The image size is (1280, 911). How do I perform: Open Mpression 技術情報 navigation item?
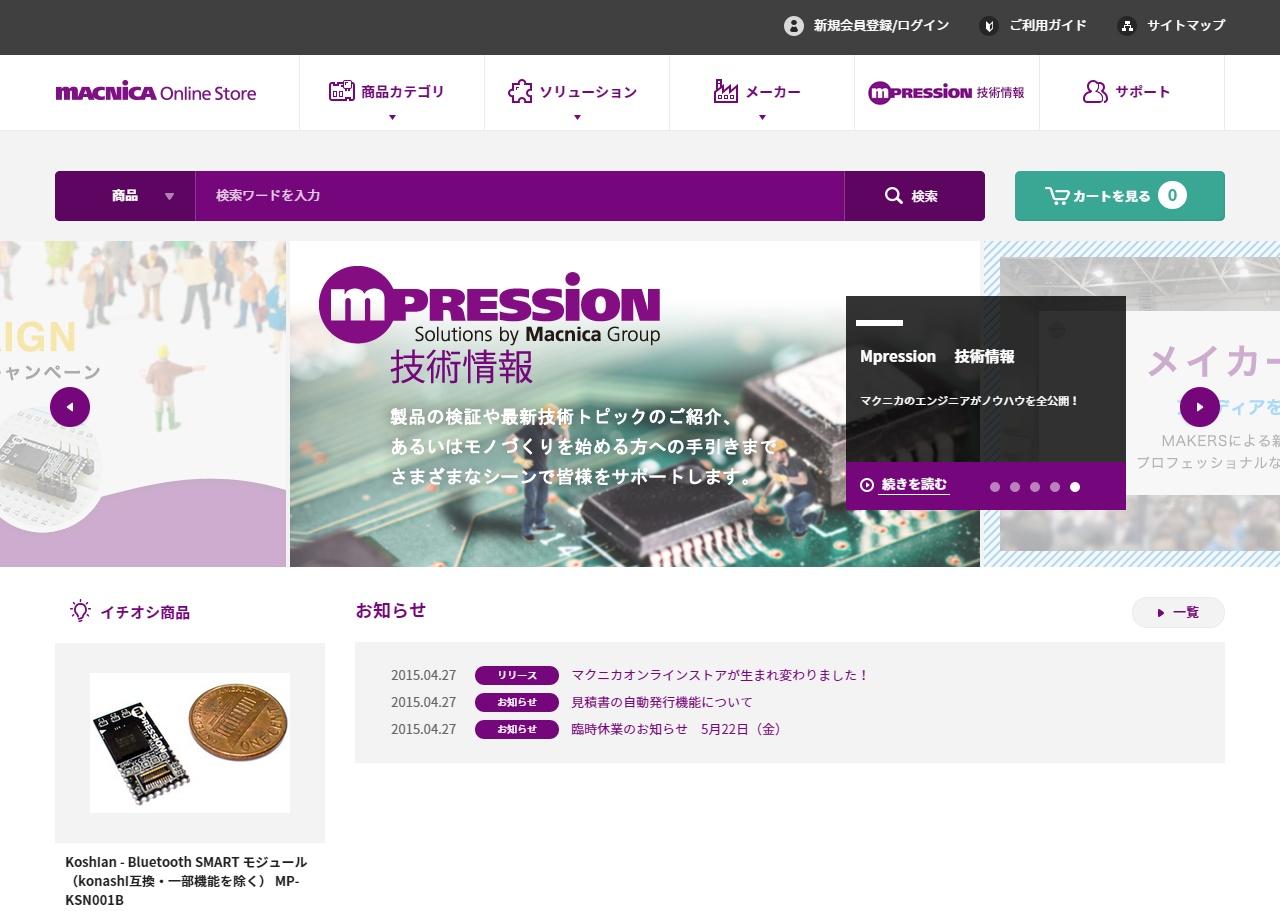pos(947,92)
